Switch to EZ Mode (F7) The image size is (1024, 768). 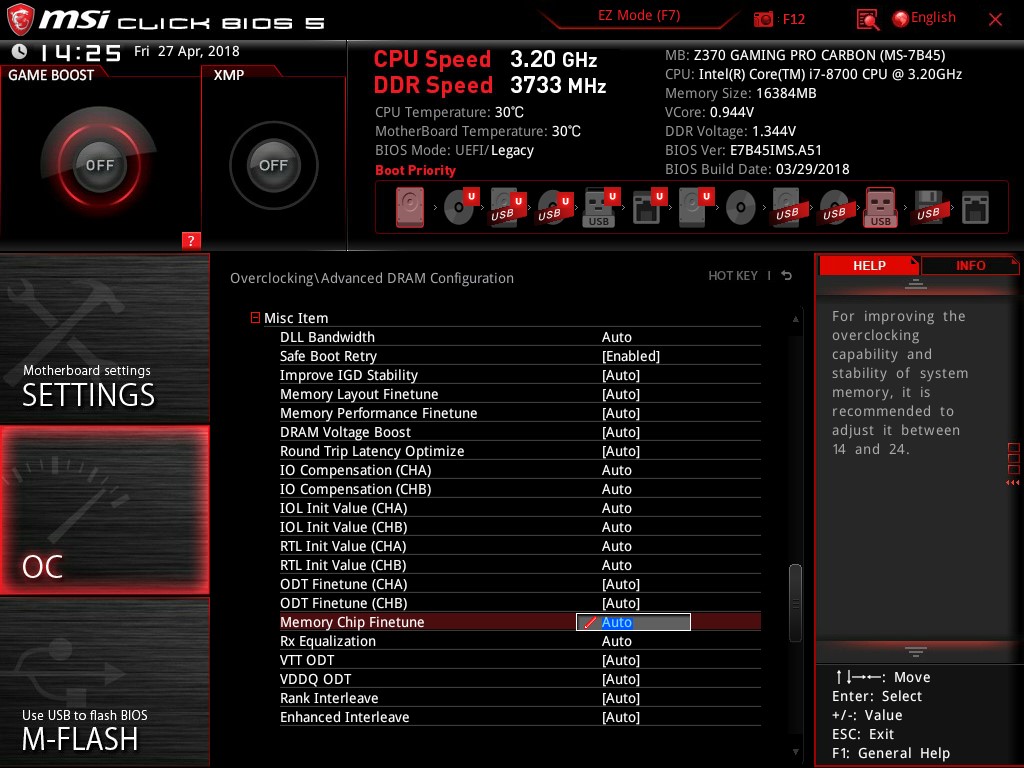(639, 16)
